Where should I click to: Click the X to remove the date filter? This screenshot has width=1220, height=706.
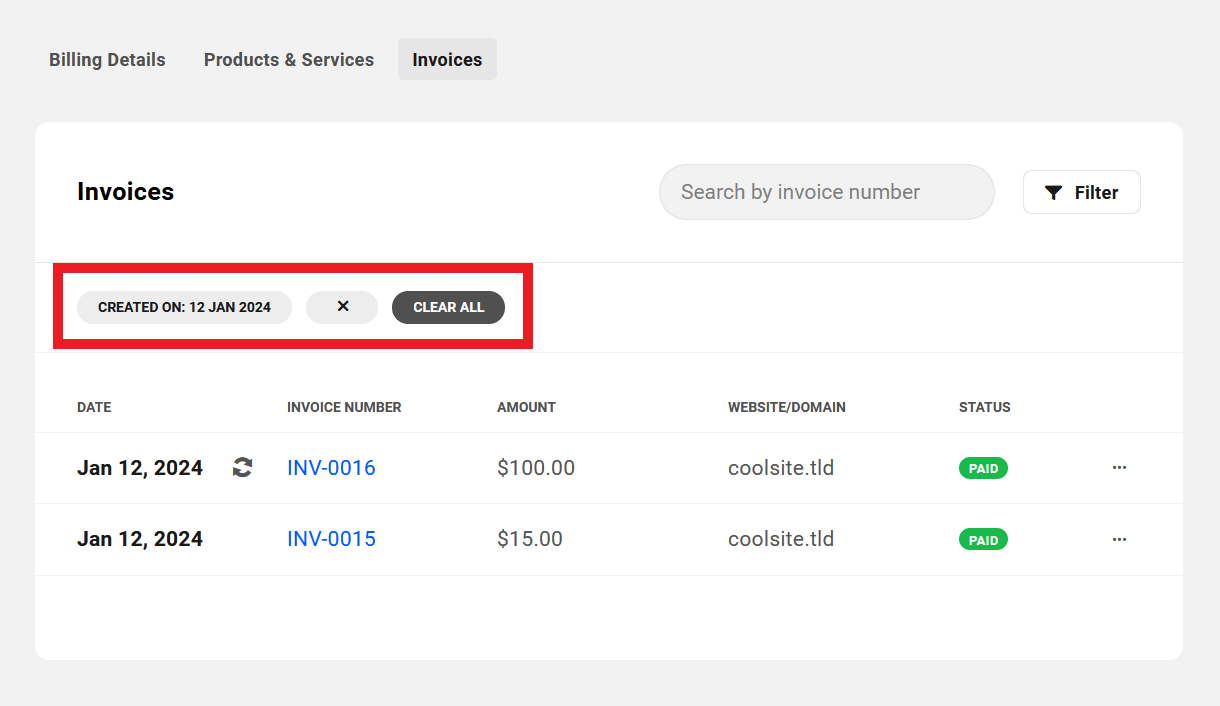tap(342, 307)
